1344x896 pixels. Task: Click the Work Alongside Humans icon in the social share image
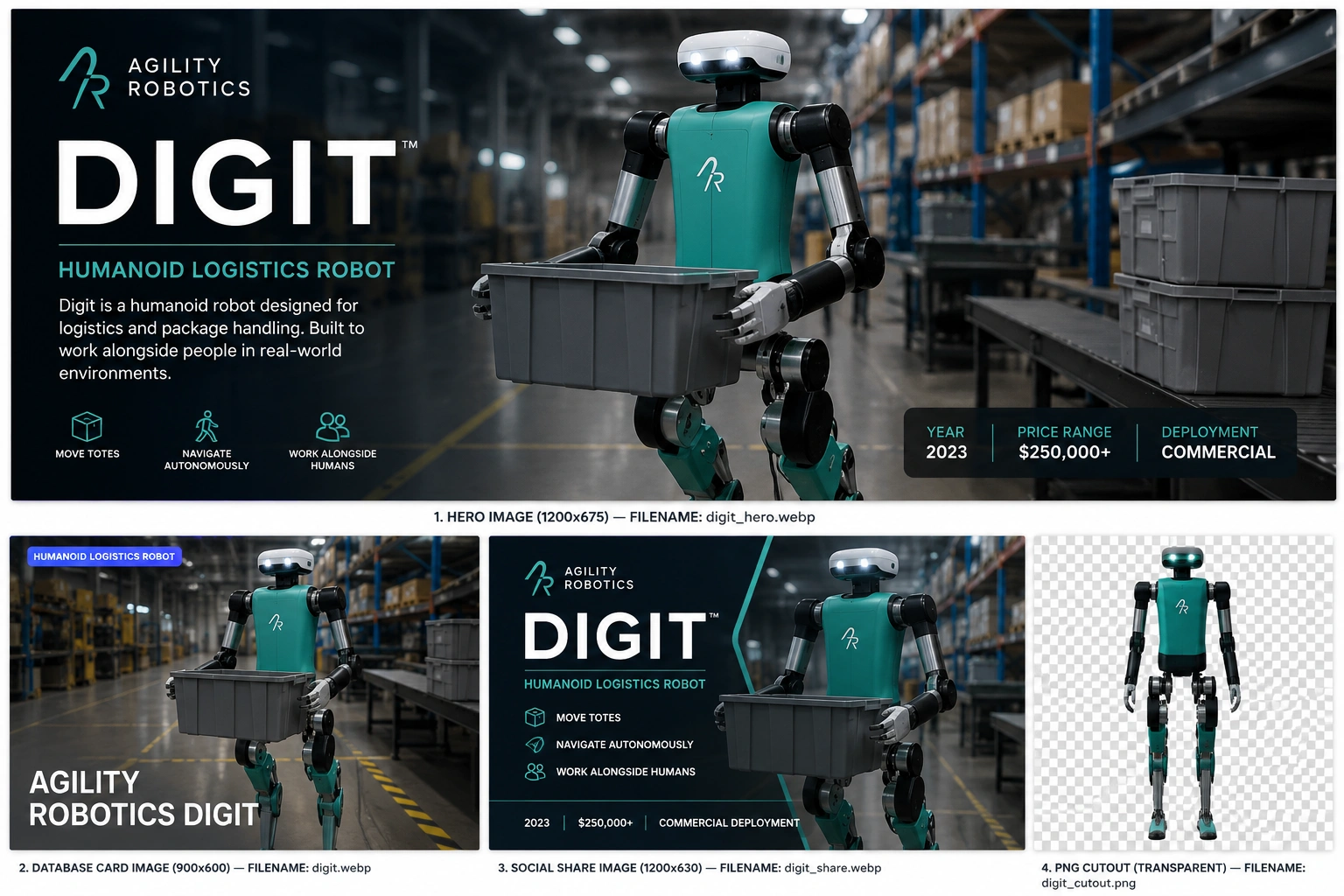[535, 772]
